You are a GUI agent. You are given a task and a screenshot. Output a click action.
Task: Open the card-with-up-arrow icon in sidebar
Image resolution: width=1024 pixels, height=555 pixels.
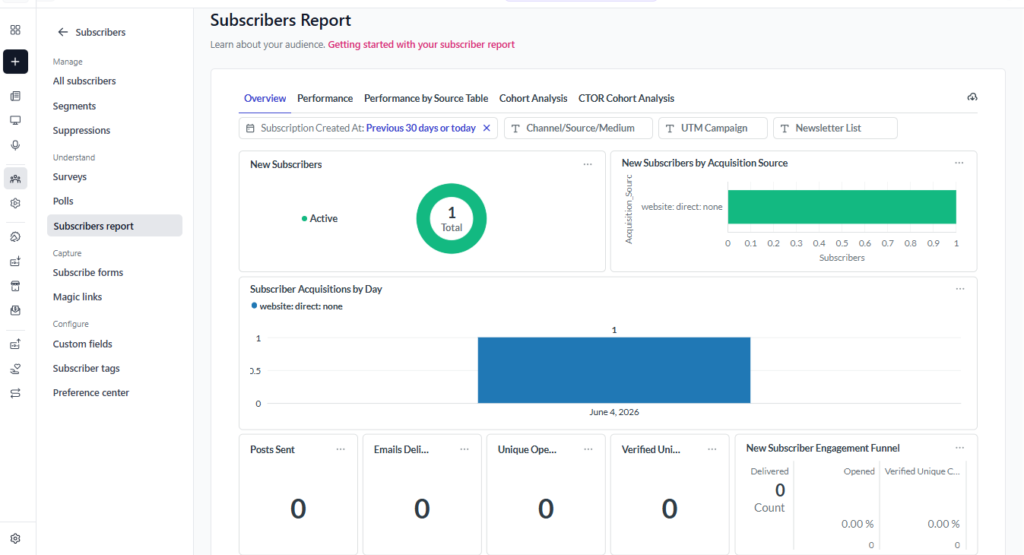pyautogui.click(x=15, y=344)
